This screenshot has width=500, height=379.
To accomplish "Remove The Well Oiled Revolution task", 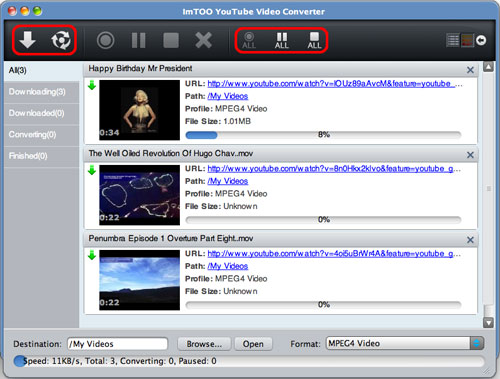I will pos(470,155).
